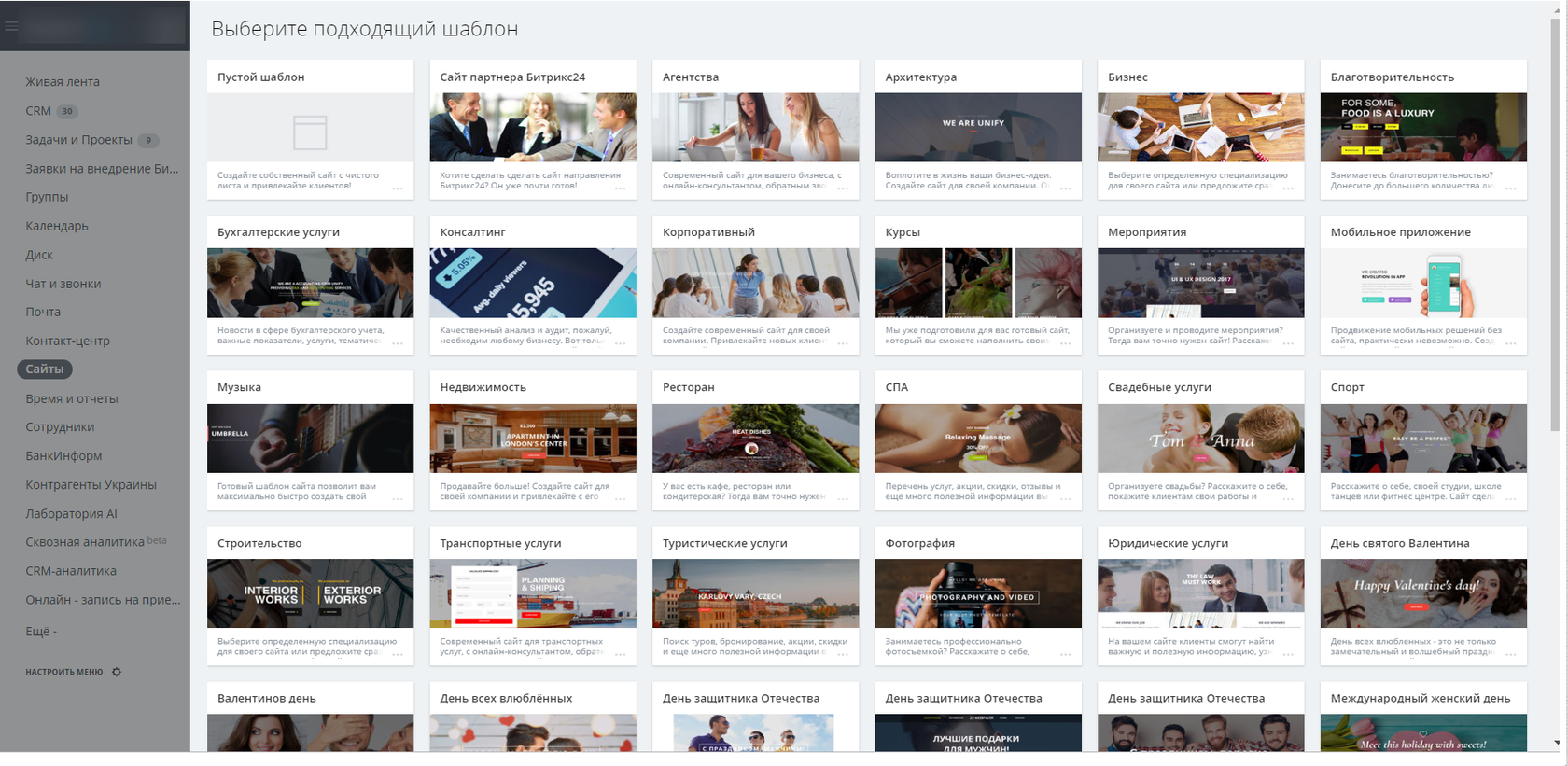Open the three-dots menu on Фотография card
Image resolution: width=1568 pixels, height=766 pixels.
tap(1066, 654)
